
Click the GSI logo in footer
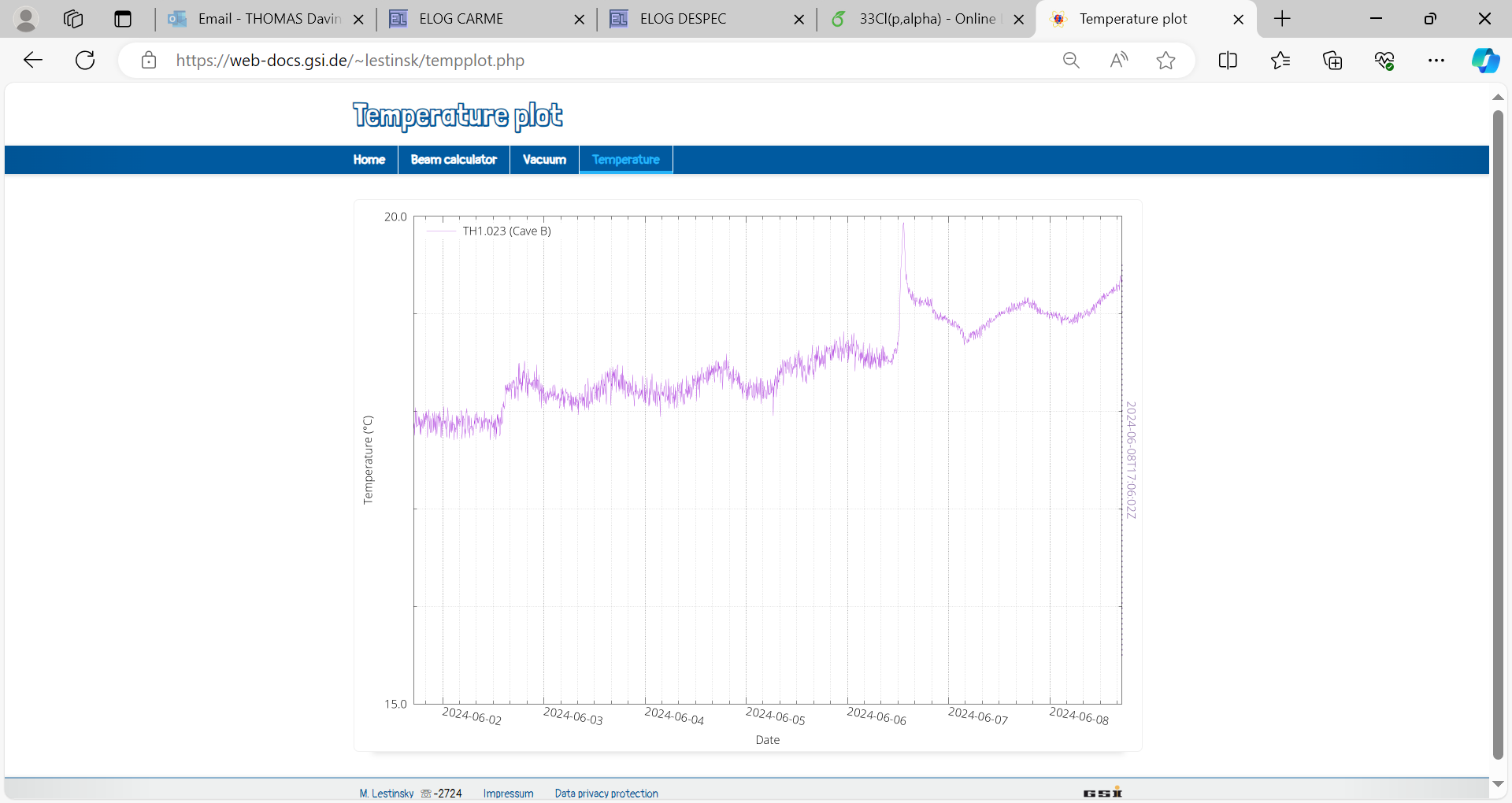coord(1102,793)
